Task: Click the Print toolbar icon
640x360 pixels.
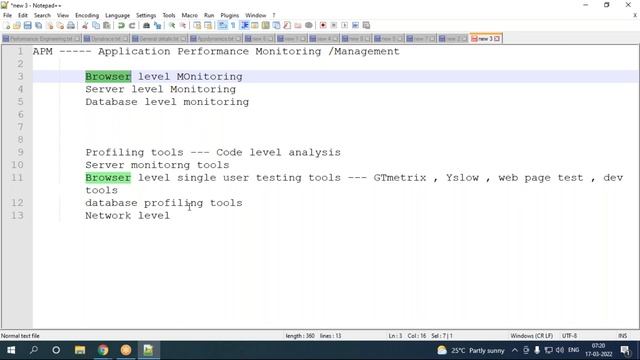Action: point(71,25)
